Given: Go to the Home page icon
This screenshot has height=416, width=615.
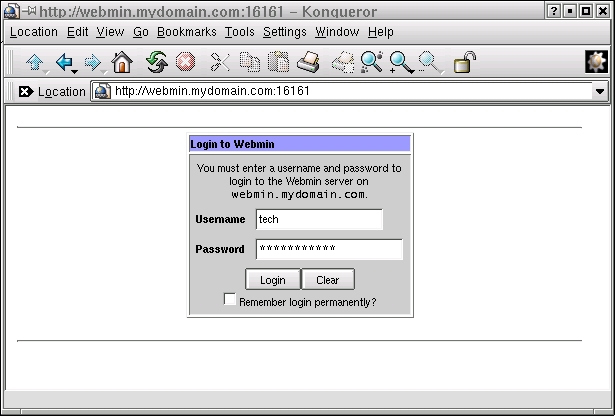Looking at the screenshot, I should click(x=122, y=63).
